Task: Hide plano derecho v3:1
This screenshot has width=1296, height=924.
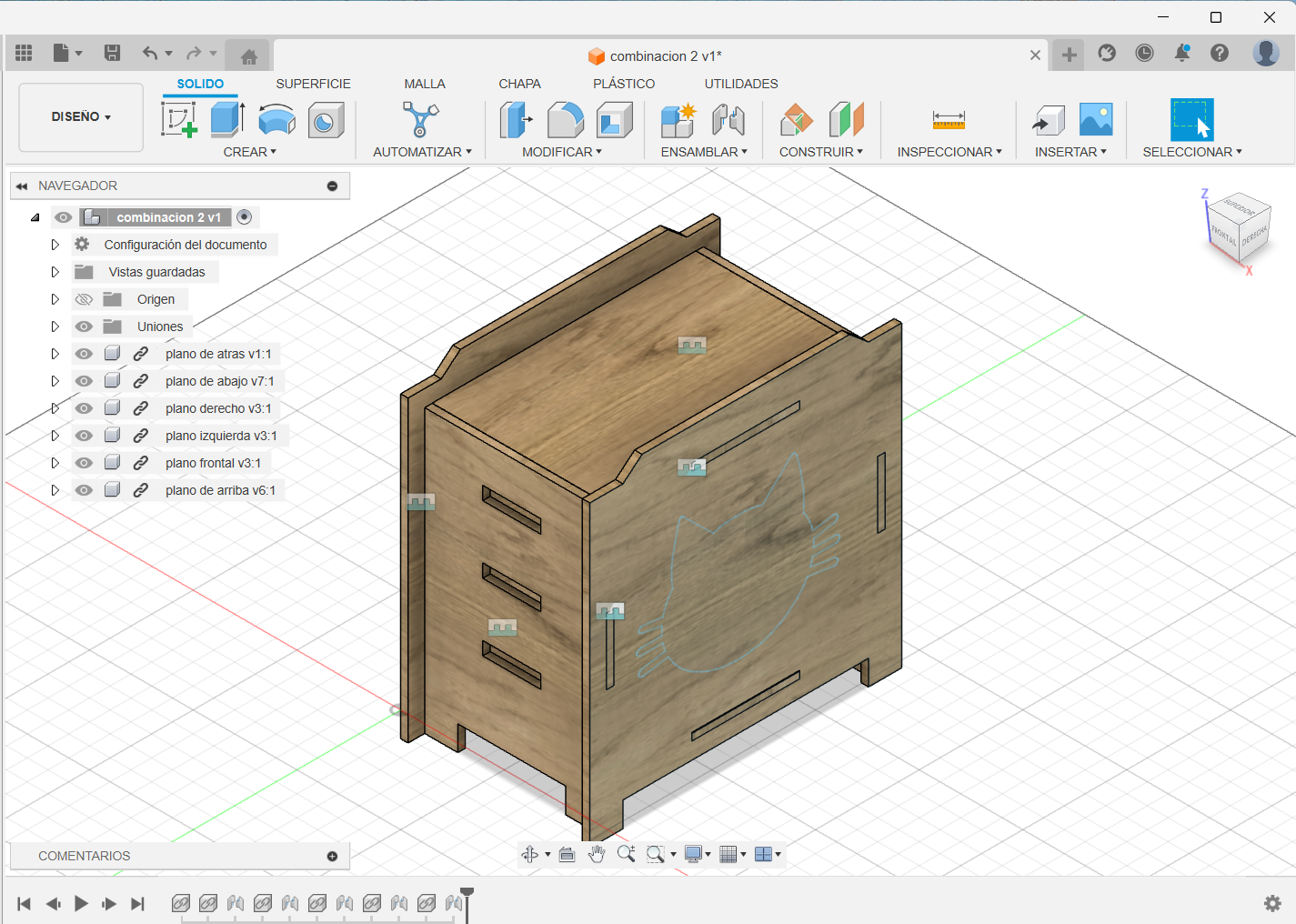Action: (x=84, y=408)
